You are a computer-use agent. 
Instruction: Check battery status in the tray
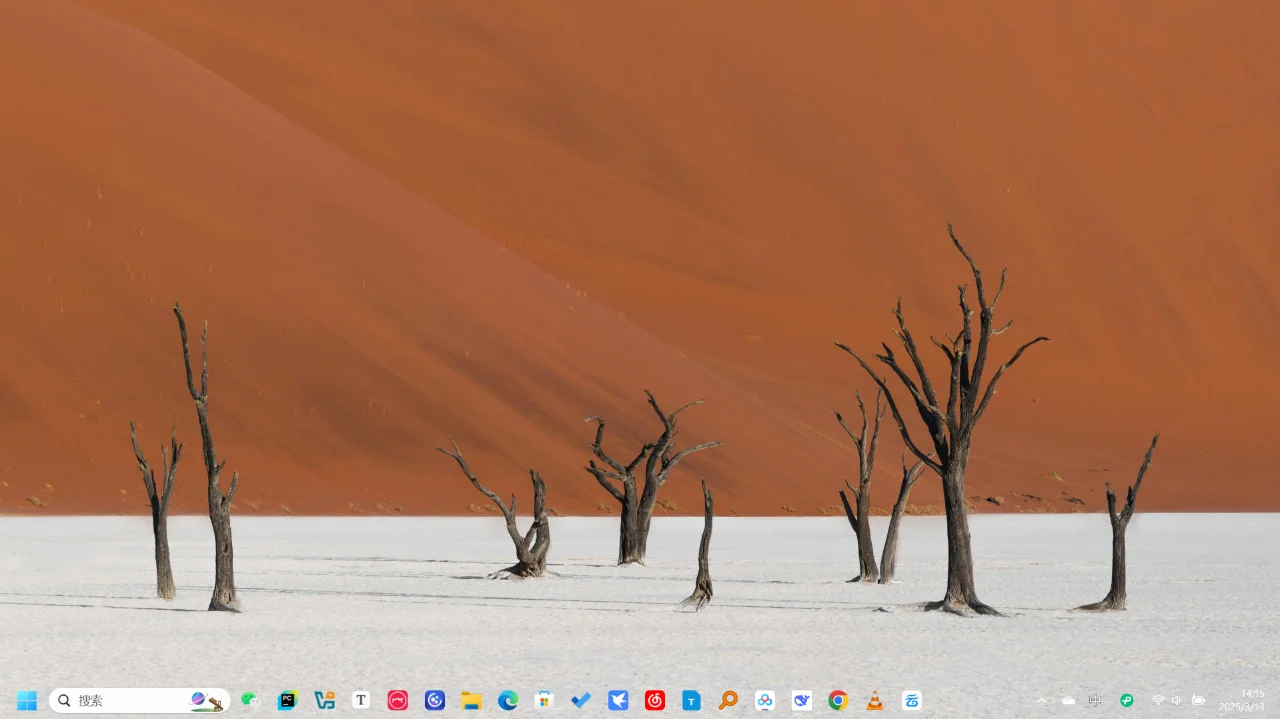(x=1198, y=700)
